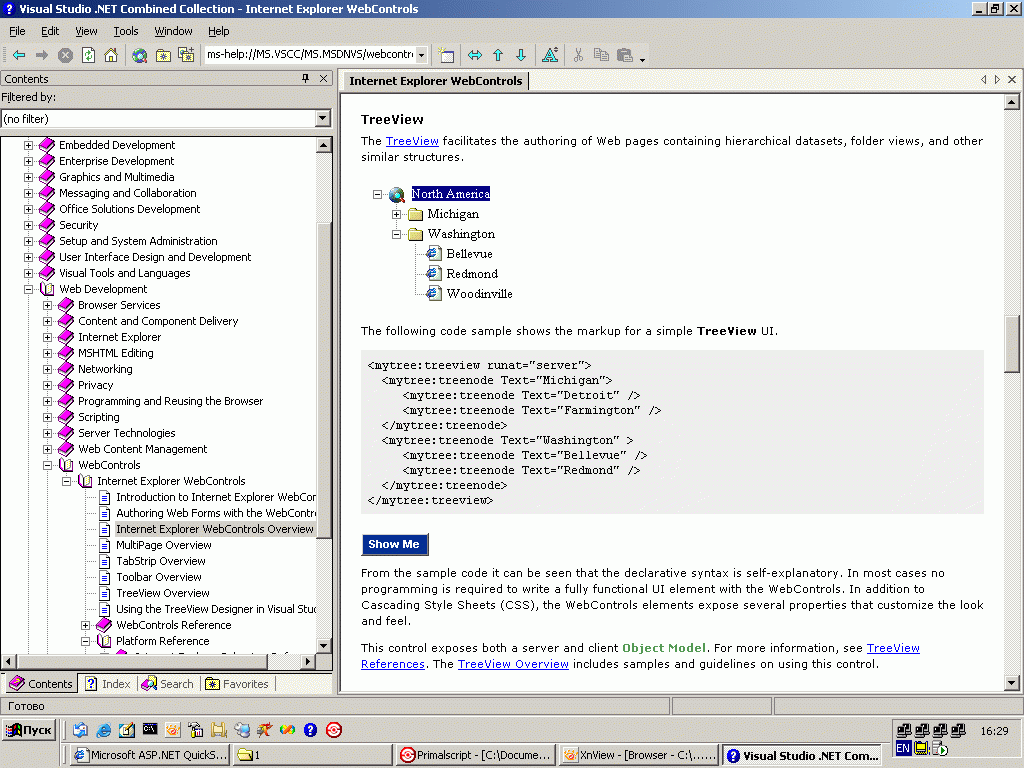Click the ms-help URL address field
1024x768 pixels.
click(x=310, y=55)
